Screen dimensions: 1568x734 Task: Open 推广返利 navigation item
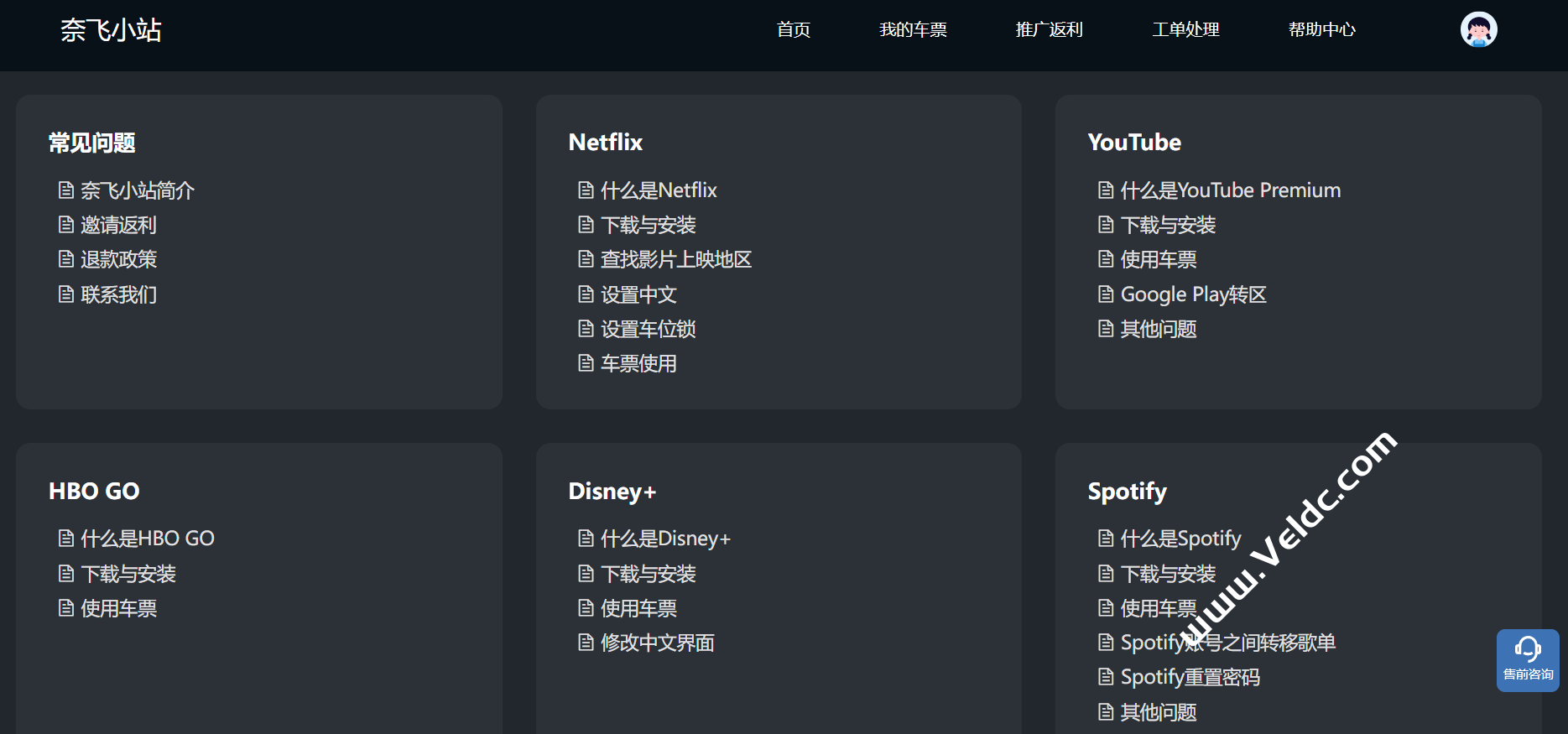coord(1049,30)
